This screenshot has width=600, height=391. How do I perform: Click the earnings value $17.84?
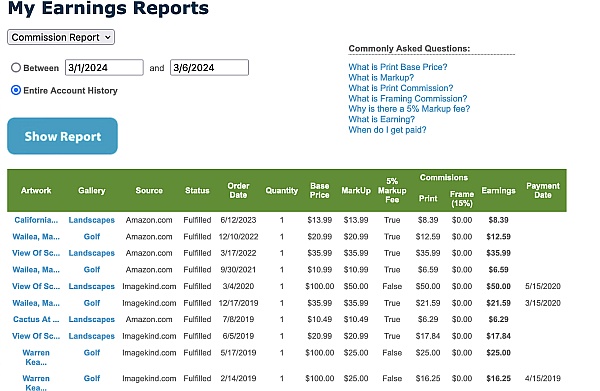click(x=498, y=336)
